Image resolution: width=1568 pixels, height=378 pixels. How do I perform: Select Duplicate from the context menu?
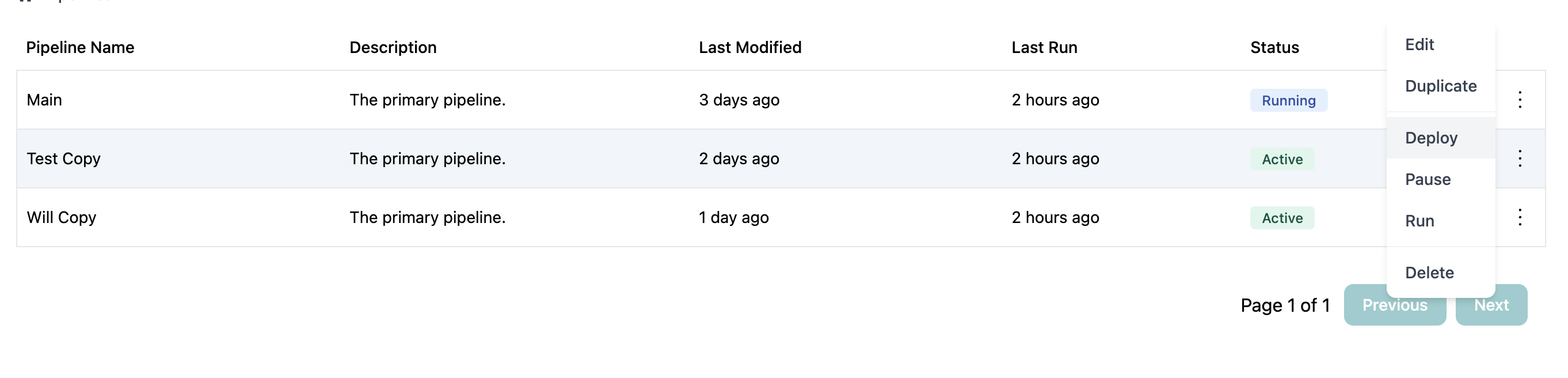(1440, 86)
